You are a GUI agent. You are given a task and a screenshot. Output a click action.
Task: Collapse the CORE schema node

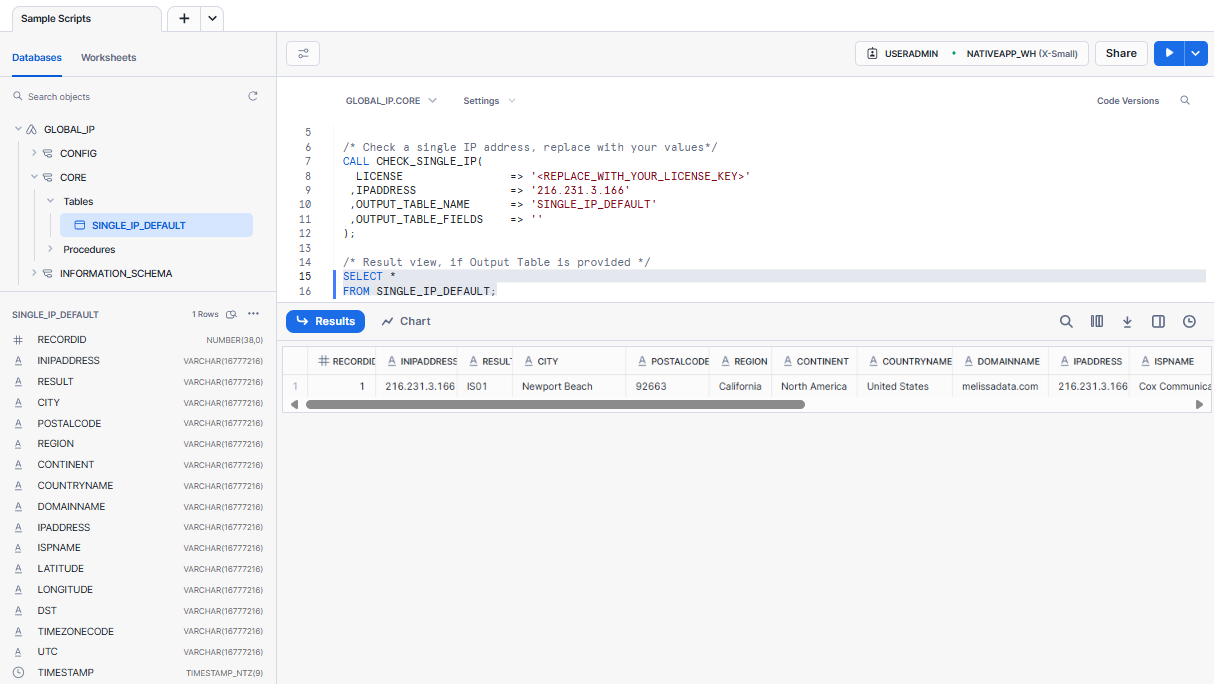point(34,178)
